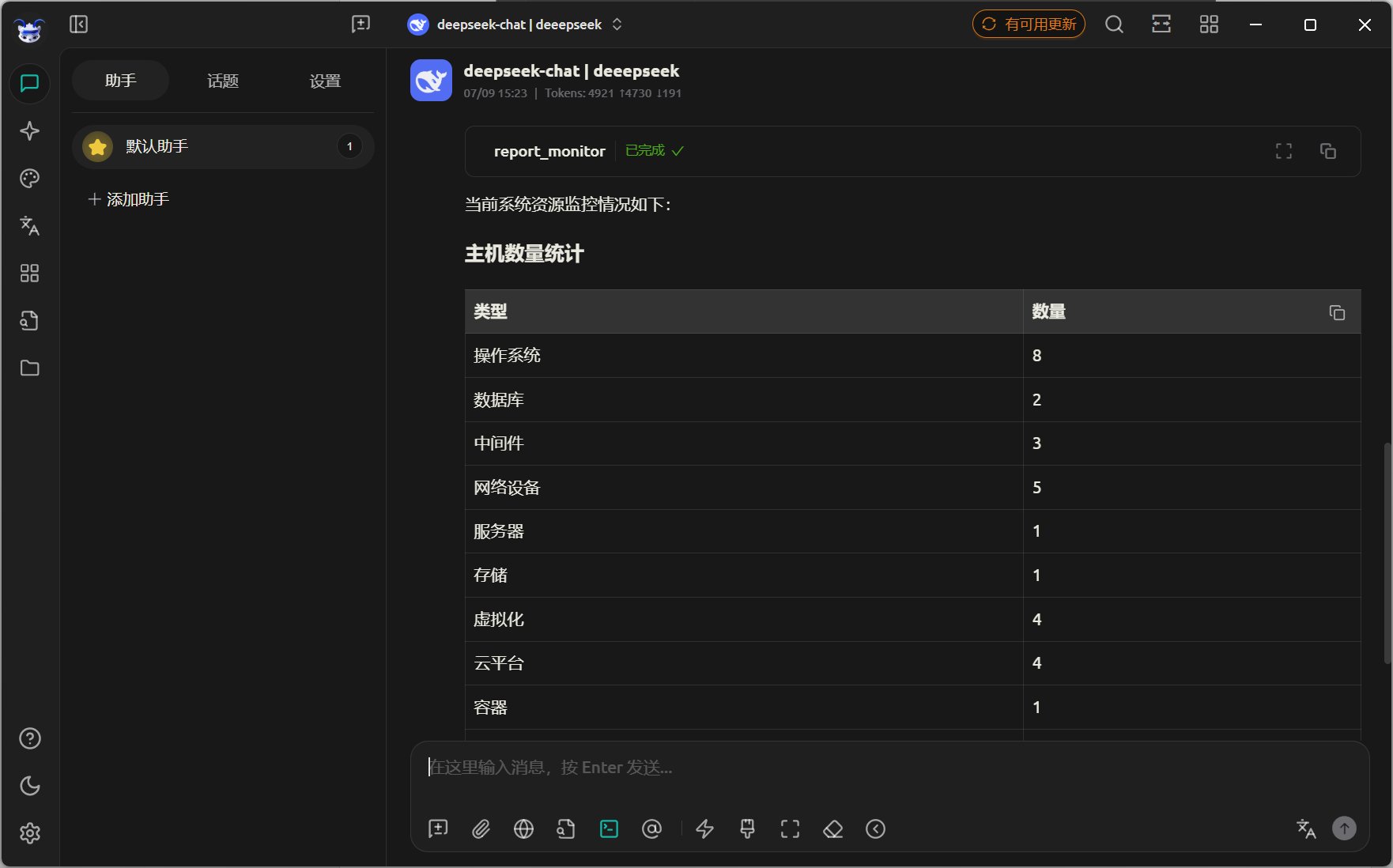Open the paintings palette icon
The height and width of the screenshot is (868, 1393).
click(x=30, y=179)
